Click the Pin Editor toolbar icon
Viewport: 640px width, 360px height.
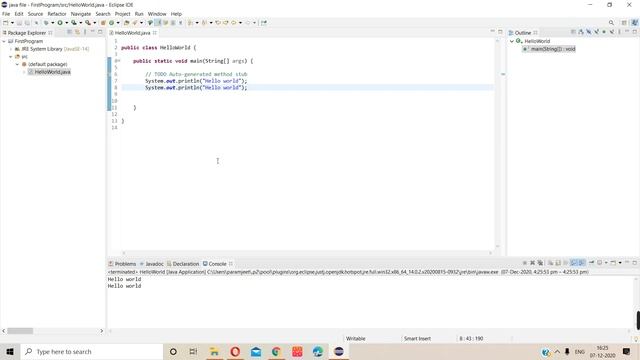264,23
